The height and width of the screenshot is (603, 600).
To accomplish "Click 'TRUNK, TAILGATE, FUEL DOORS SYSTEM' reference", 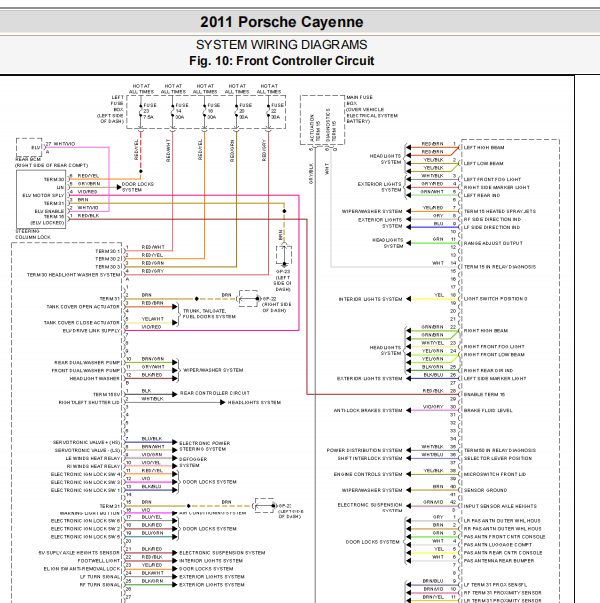I will 209,314.
